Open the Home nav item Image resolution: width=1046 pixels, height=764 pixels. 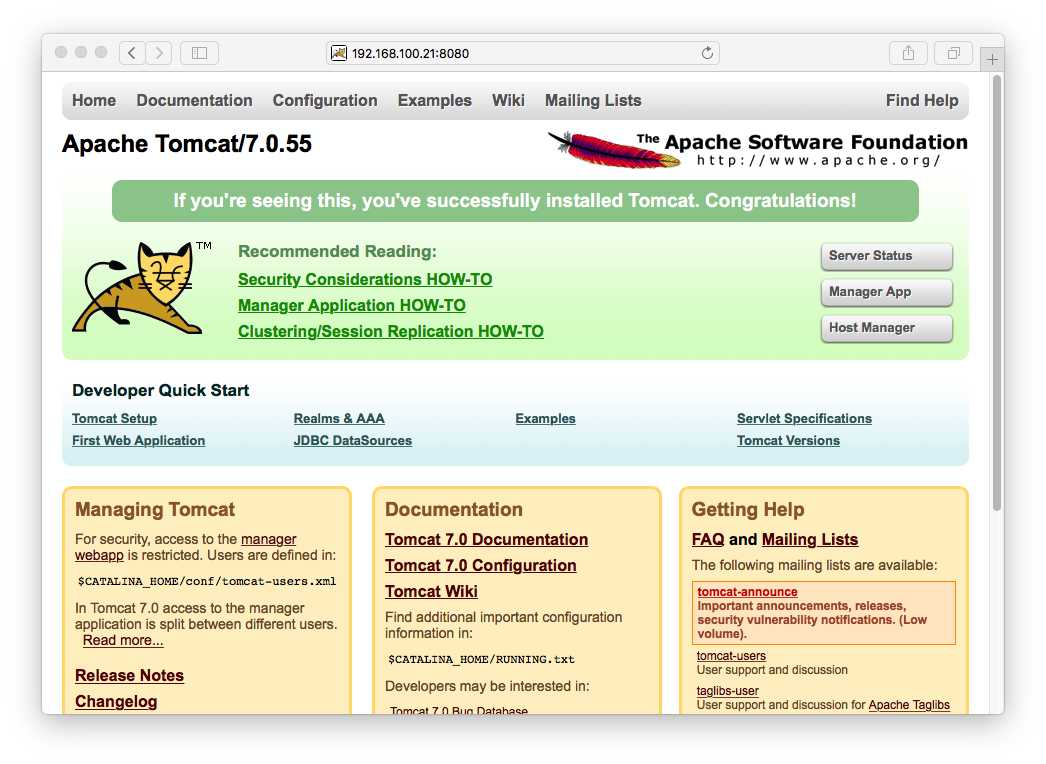[94, 100]
